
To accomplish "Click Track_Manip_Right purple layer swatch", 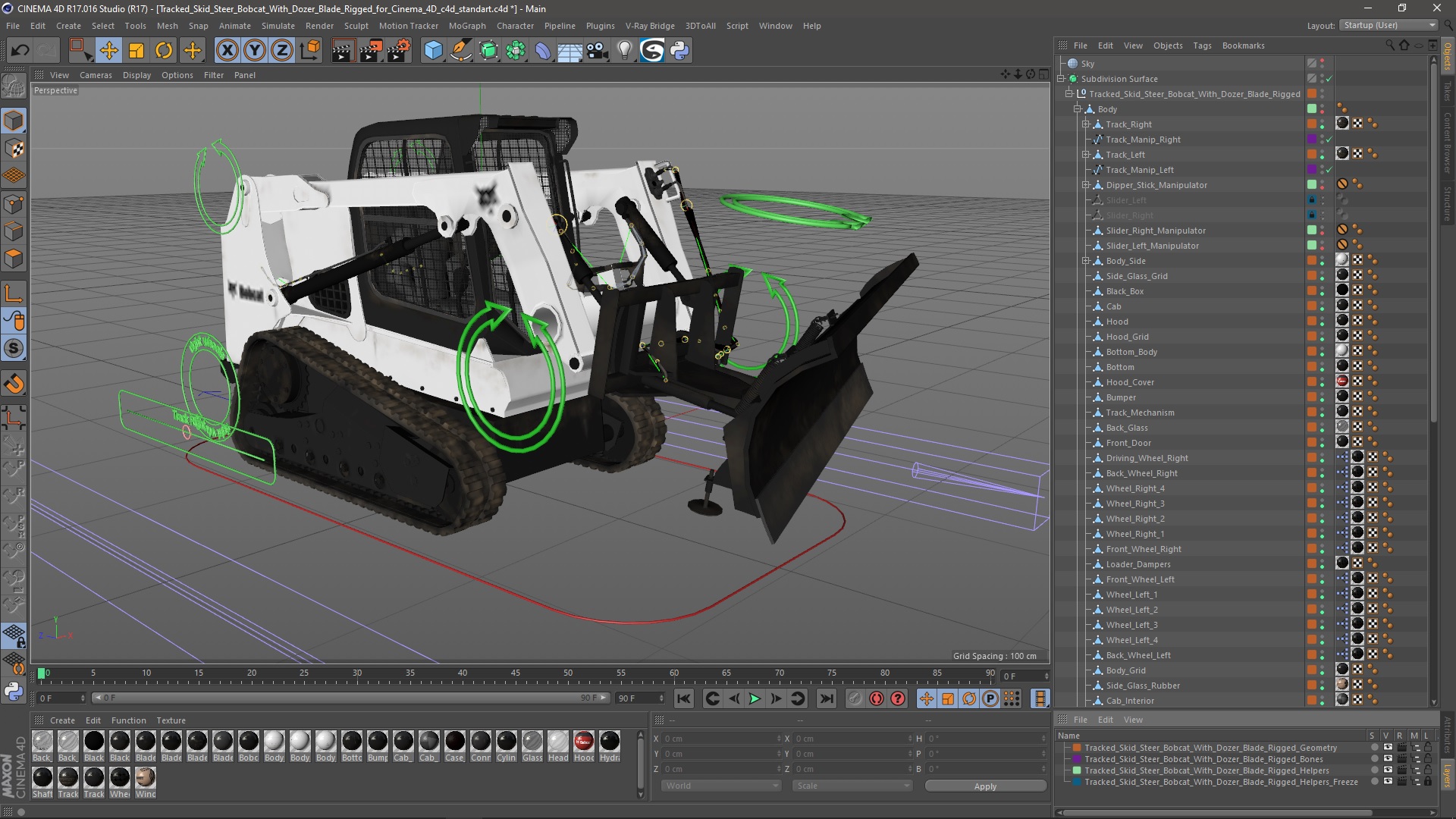I will click(x=1312, y=140).
